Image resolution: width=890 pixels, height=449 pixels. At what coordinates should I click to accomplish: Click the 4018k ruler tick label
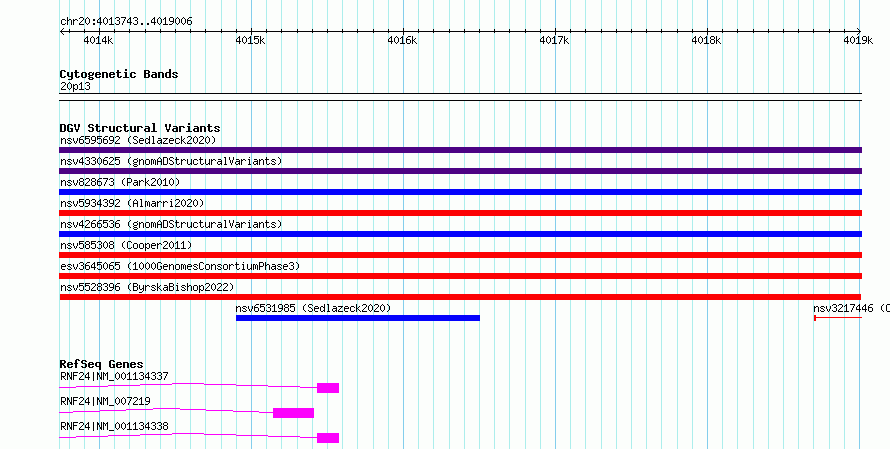click(x=707, y=40)
